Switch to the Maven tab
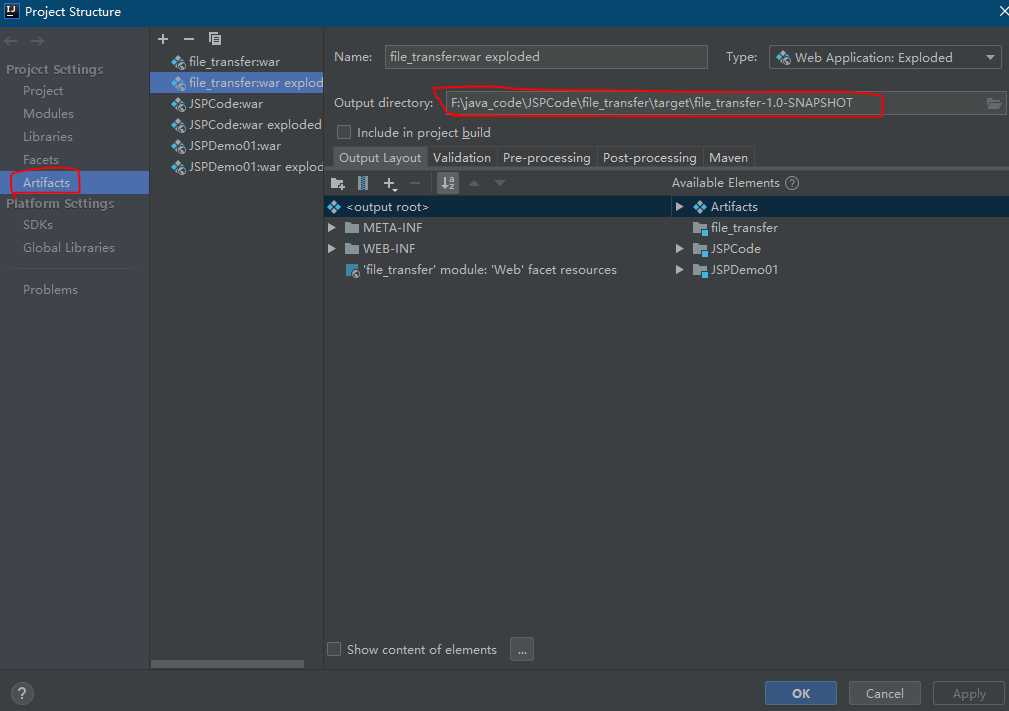The width and height of the screenshot is (1009, 711). [728, 158]
